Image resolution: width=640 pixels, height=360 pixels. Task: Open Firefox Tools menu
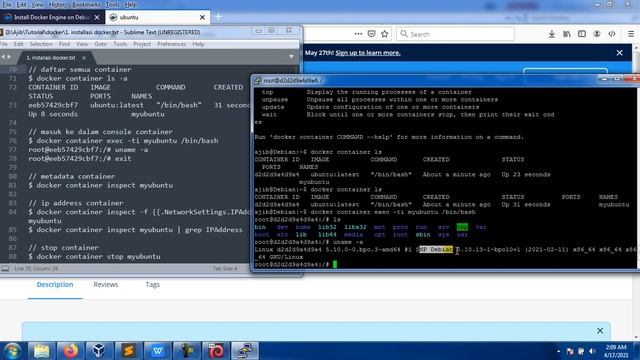[x=112, y=4]
